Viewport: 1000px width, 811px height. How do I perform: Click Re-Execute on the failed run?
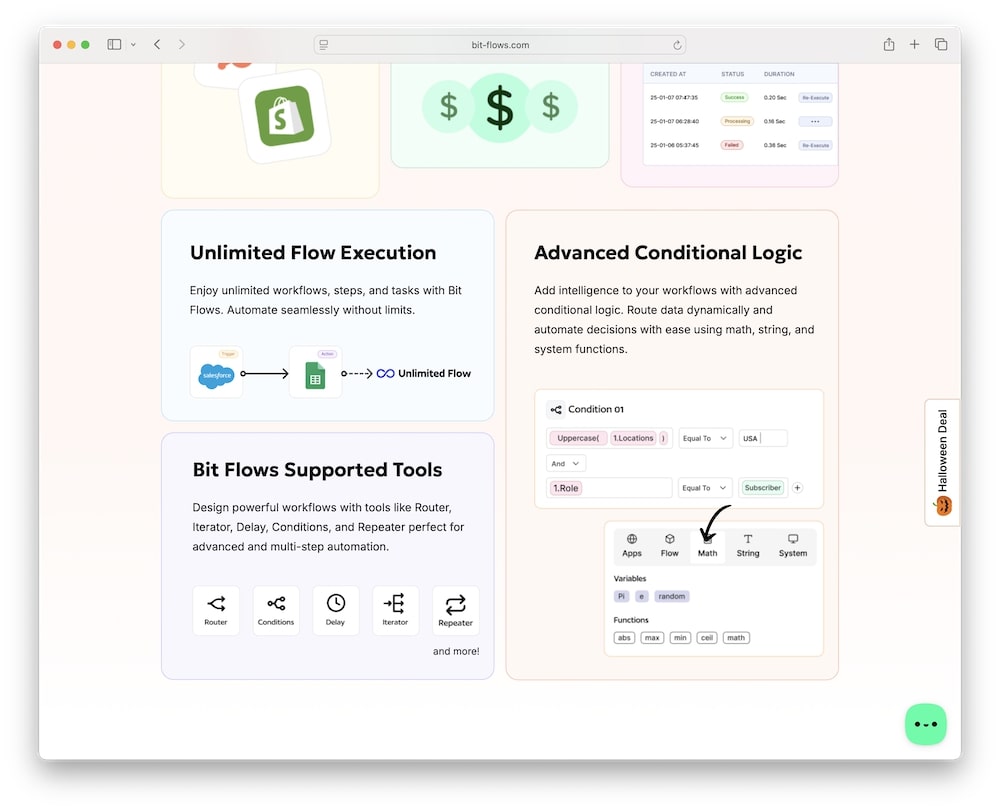pos(815,144)
